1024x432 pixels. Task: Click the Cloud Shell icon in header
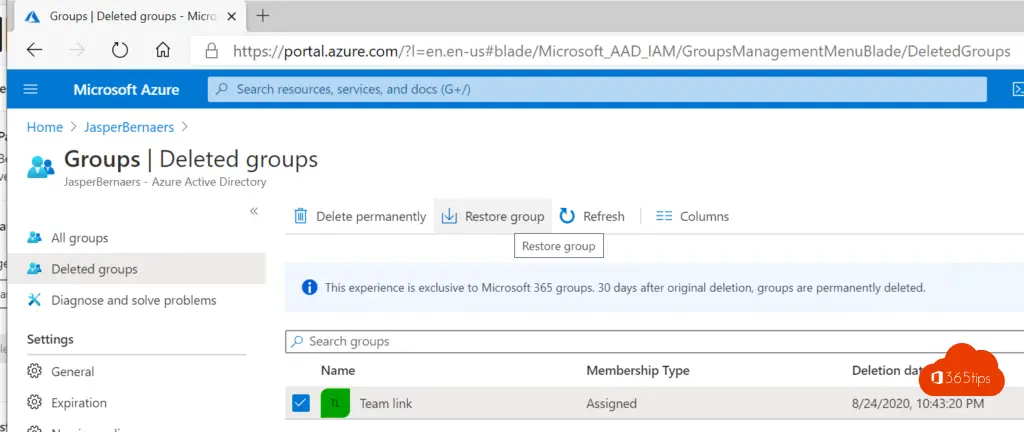[x=1017, y=90]
